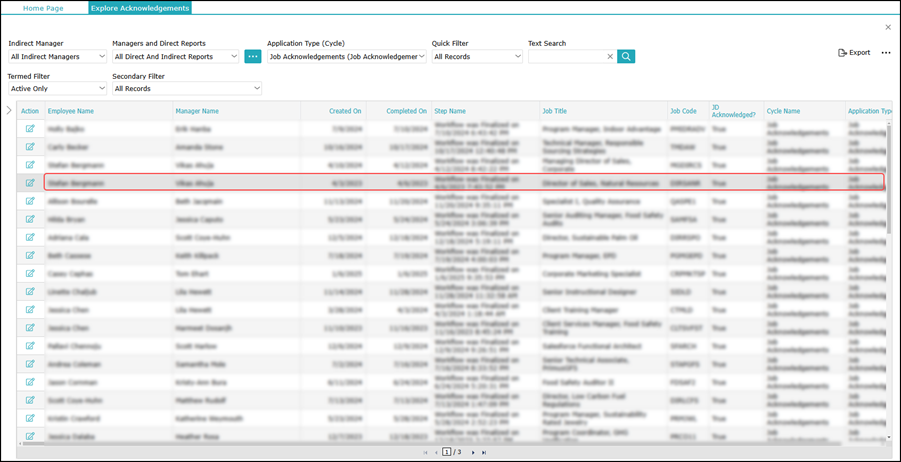Viewport: 901px width, 462px height.
Task: Jump to the last page of results
Action: click(x=485, y=452)
